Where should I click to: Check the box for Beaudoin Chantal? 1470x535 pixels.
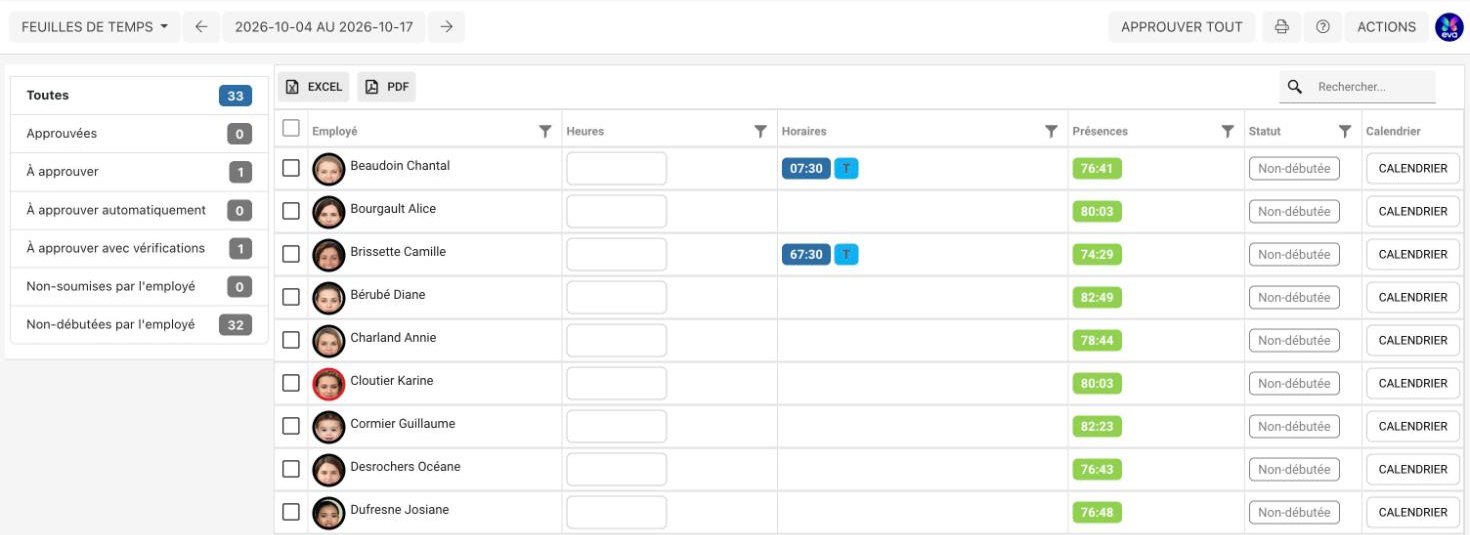tap(291, 168)
